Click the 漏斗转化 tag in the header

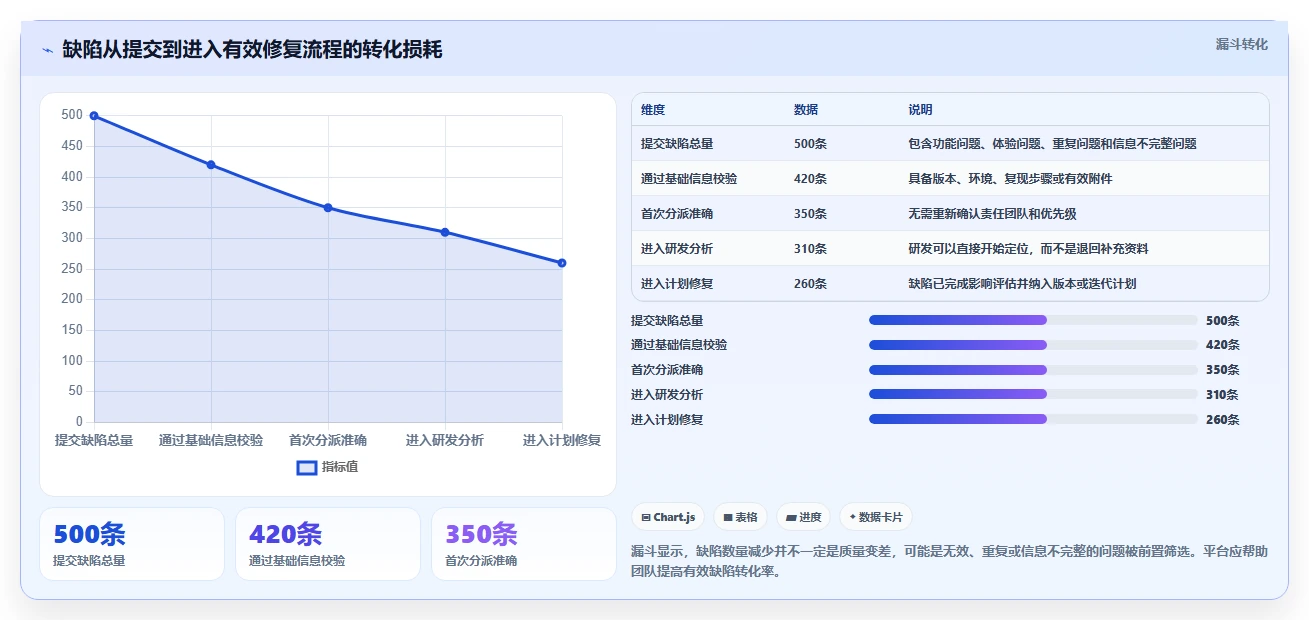pyautogui.click(x=1242, y=44)
